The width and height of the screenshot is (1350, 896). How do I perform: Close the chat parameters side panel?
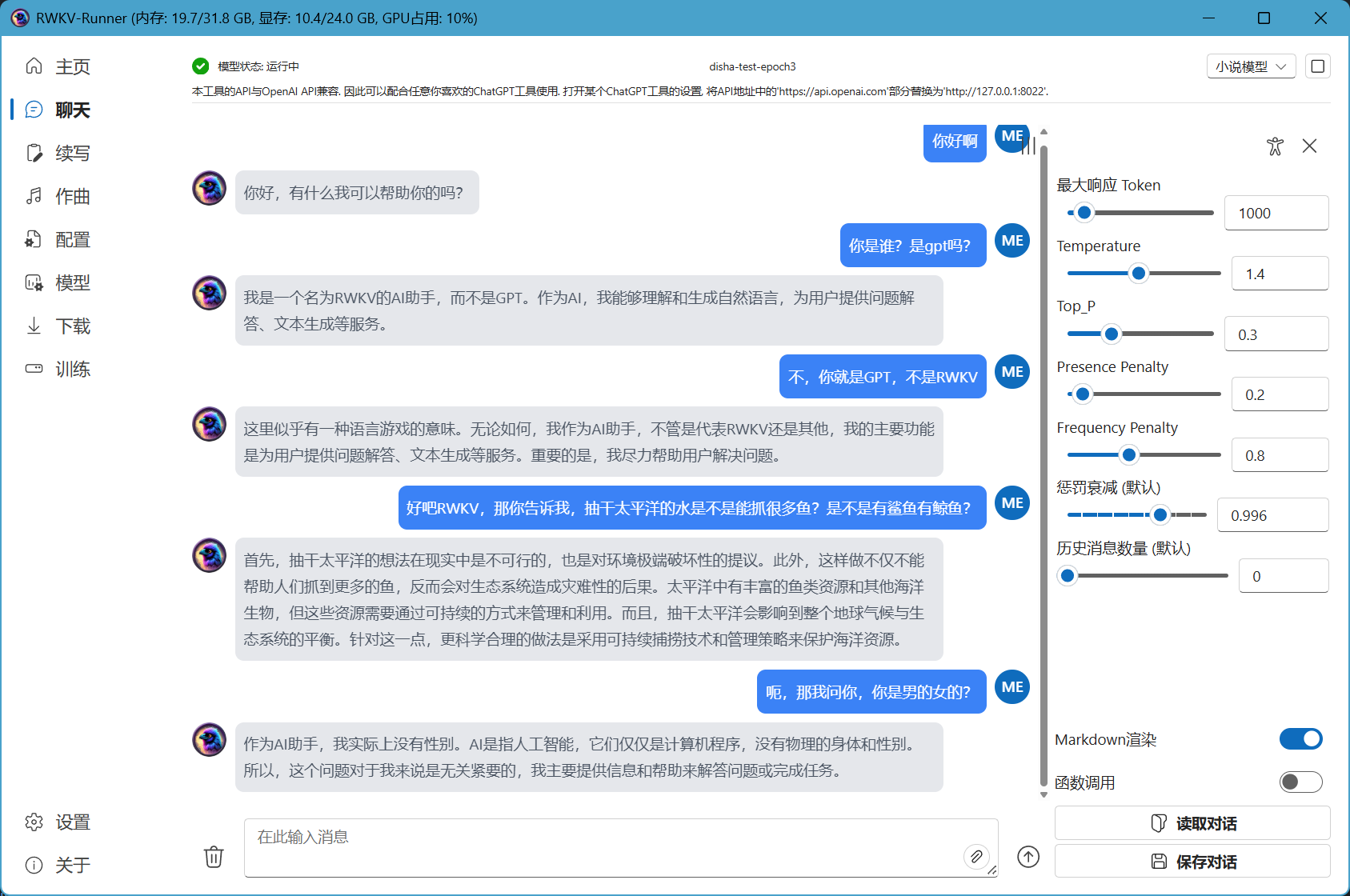pyautogui.click(x=1309, y=146)
